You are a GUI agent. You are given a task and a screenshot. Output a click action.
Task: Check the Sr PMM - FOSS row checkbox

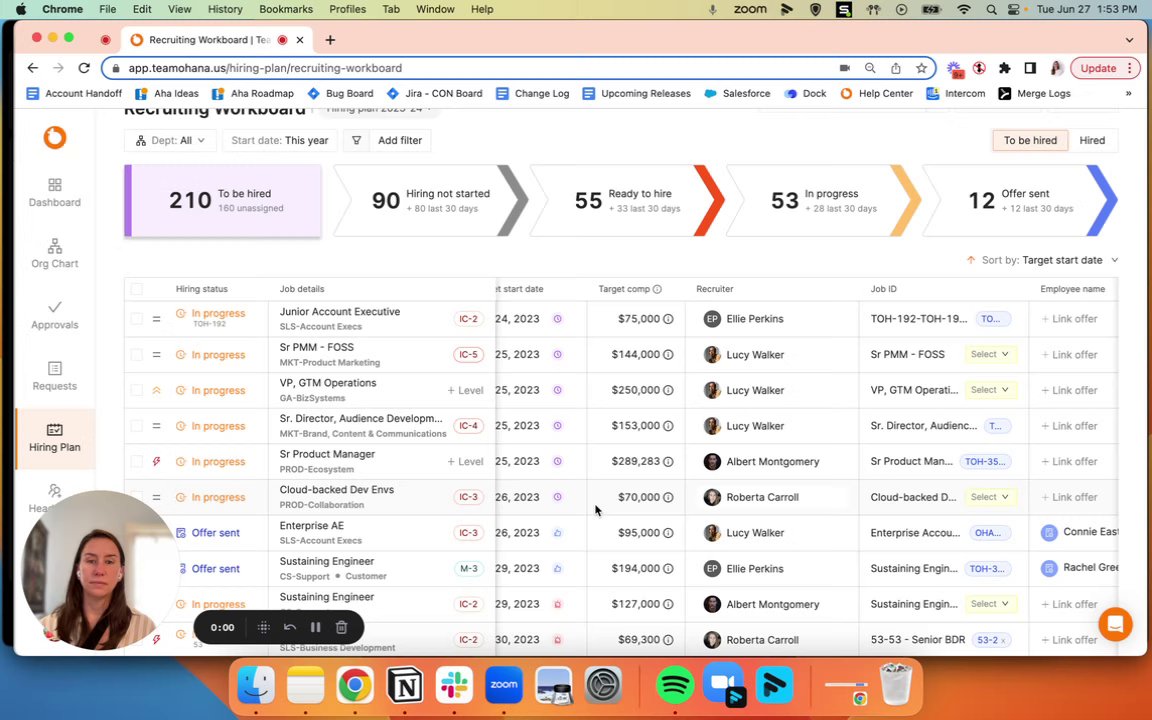tap(137, 355)
